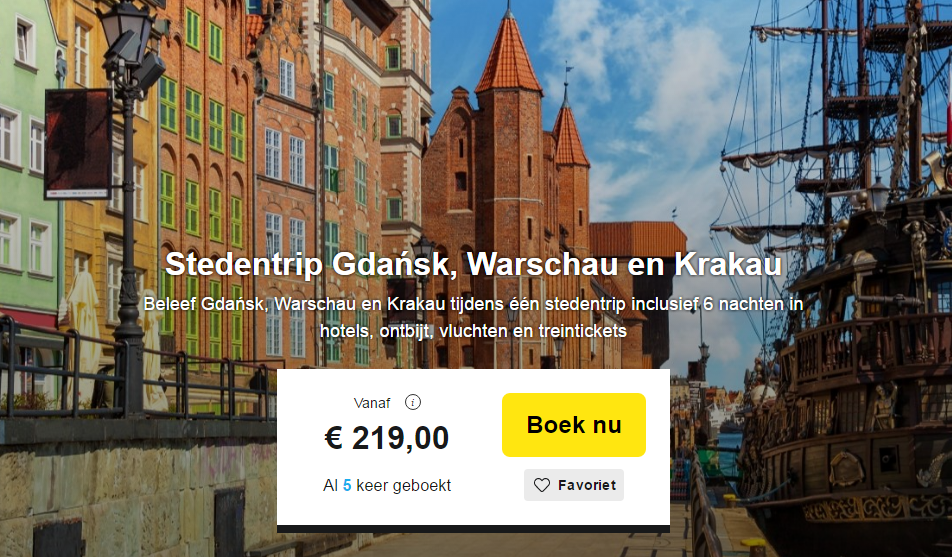This screenshot has height=557, width=952.
Task: Click the heart icon on Favoriet
Action: [542, 485]
